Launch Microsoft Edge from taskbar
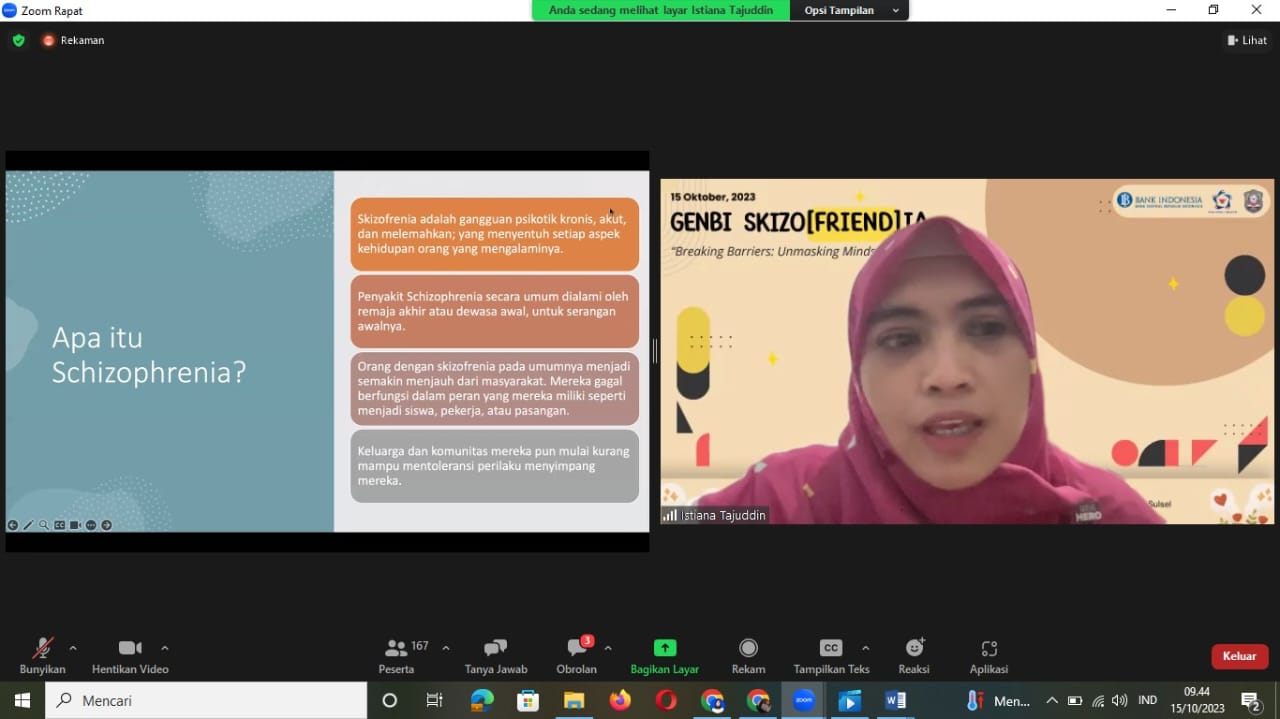 482,700
